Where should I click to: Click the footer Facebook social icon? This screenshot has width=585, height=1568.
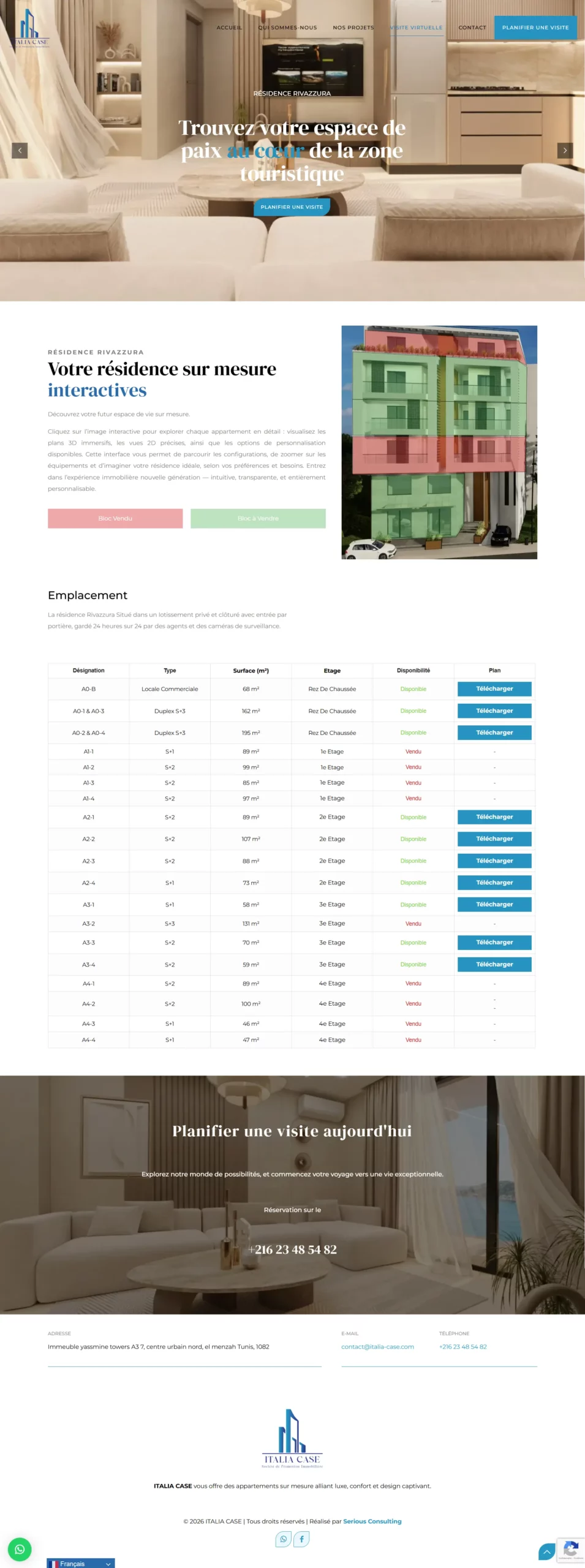click(301, 1539)
